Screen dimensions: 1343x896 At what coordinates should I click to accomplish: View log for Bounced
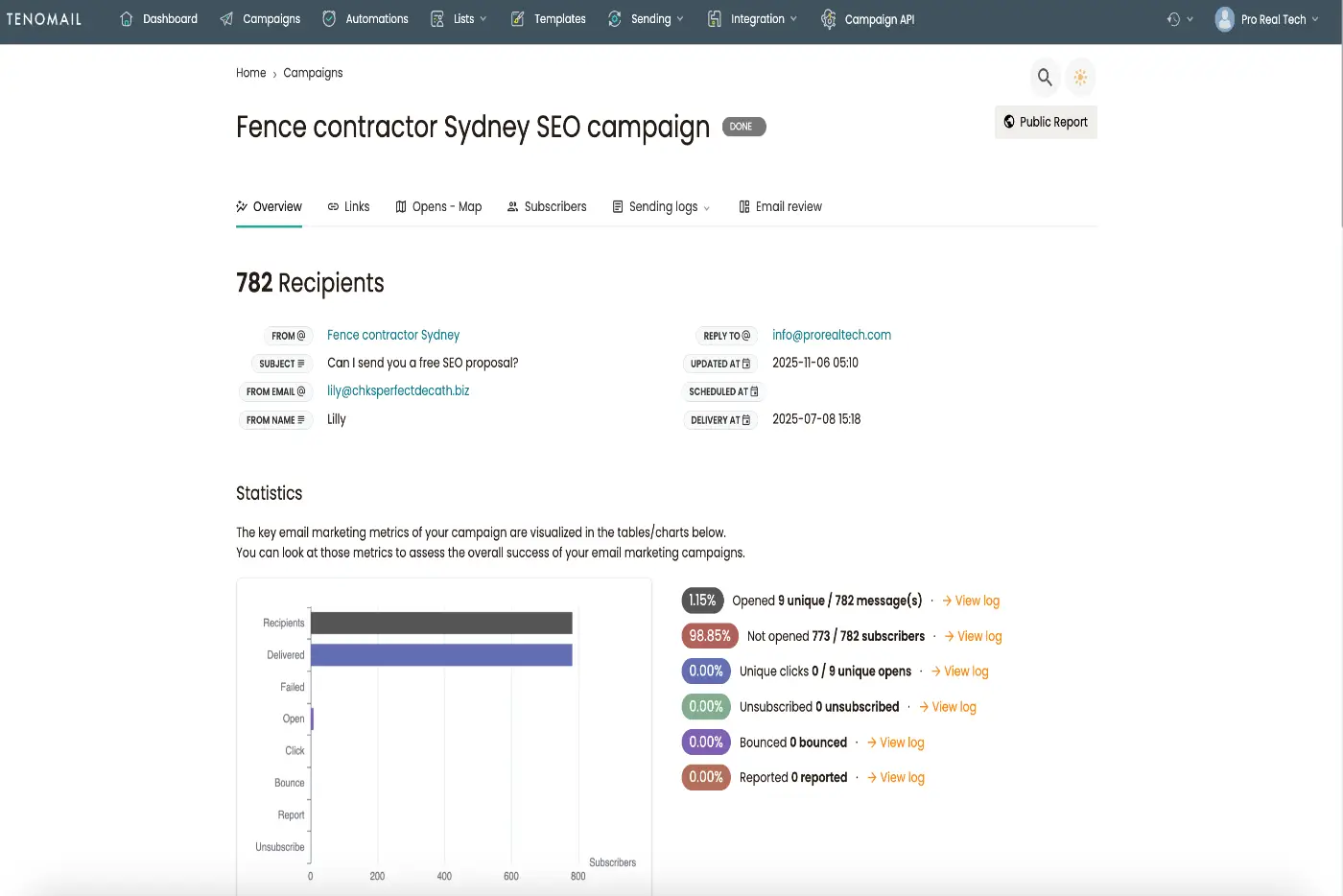pyautogui.click(x=896, y=743)
